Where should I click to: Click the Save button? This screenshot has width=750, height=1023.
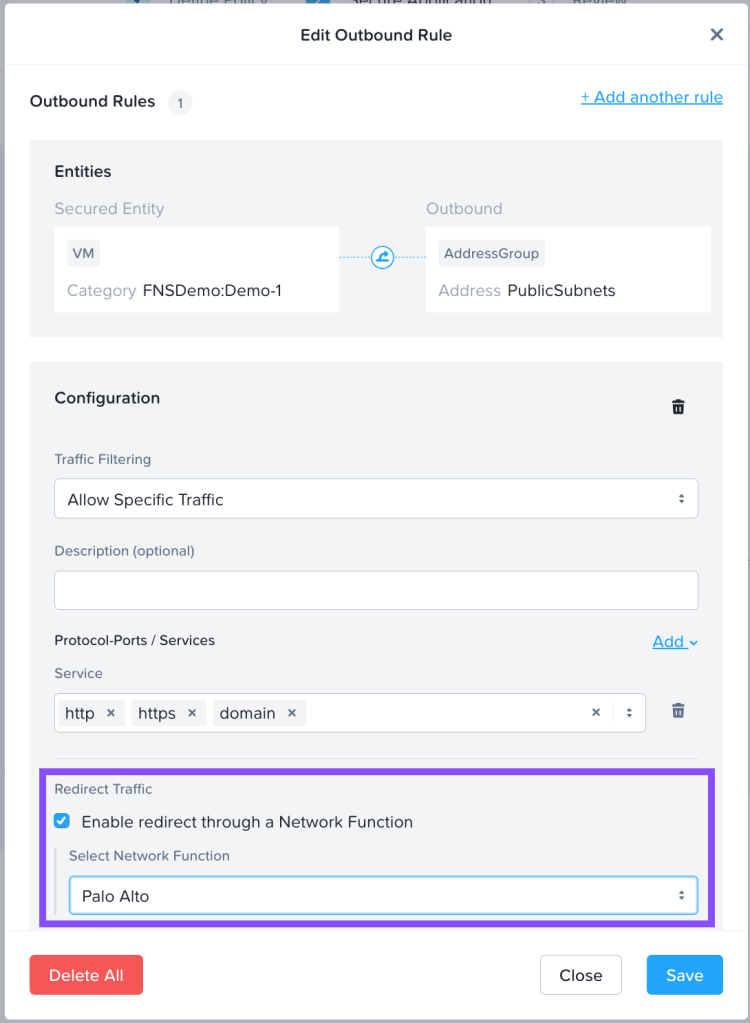point(684,975)
